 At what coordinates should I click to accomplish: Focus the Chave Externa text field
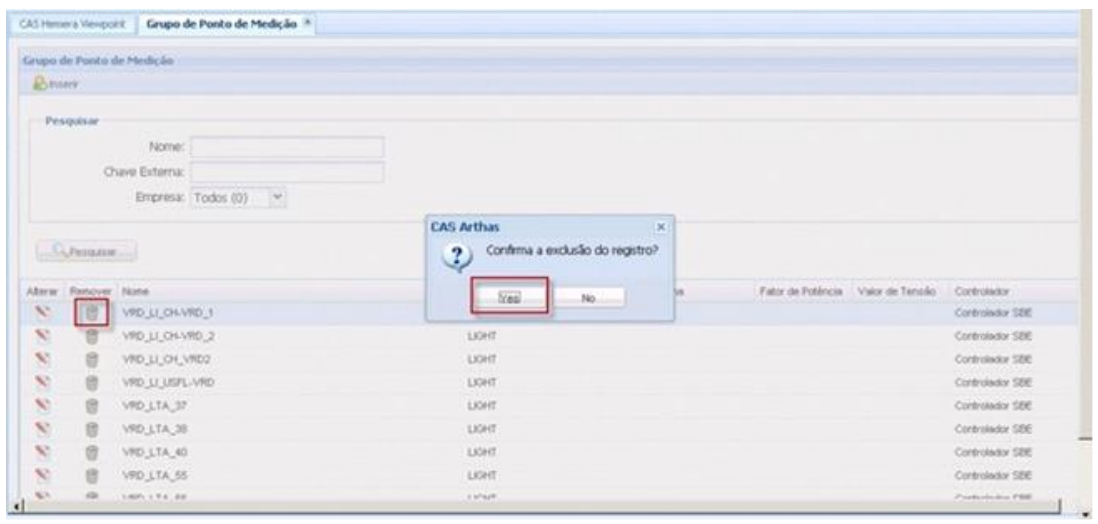pos(287,173)
